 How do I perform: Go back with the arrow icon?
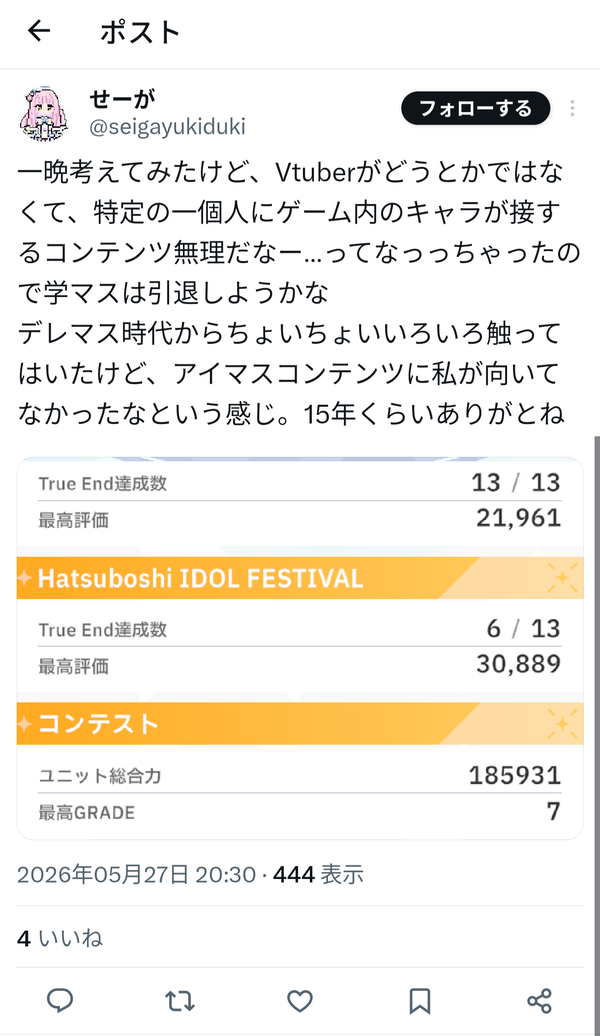point(39,30)
